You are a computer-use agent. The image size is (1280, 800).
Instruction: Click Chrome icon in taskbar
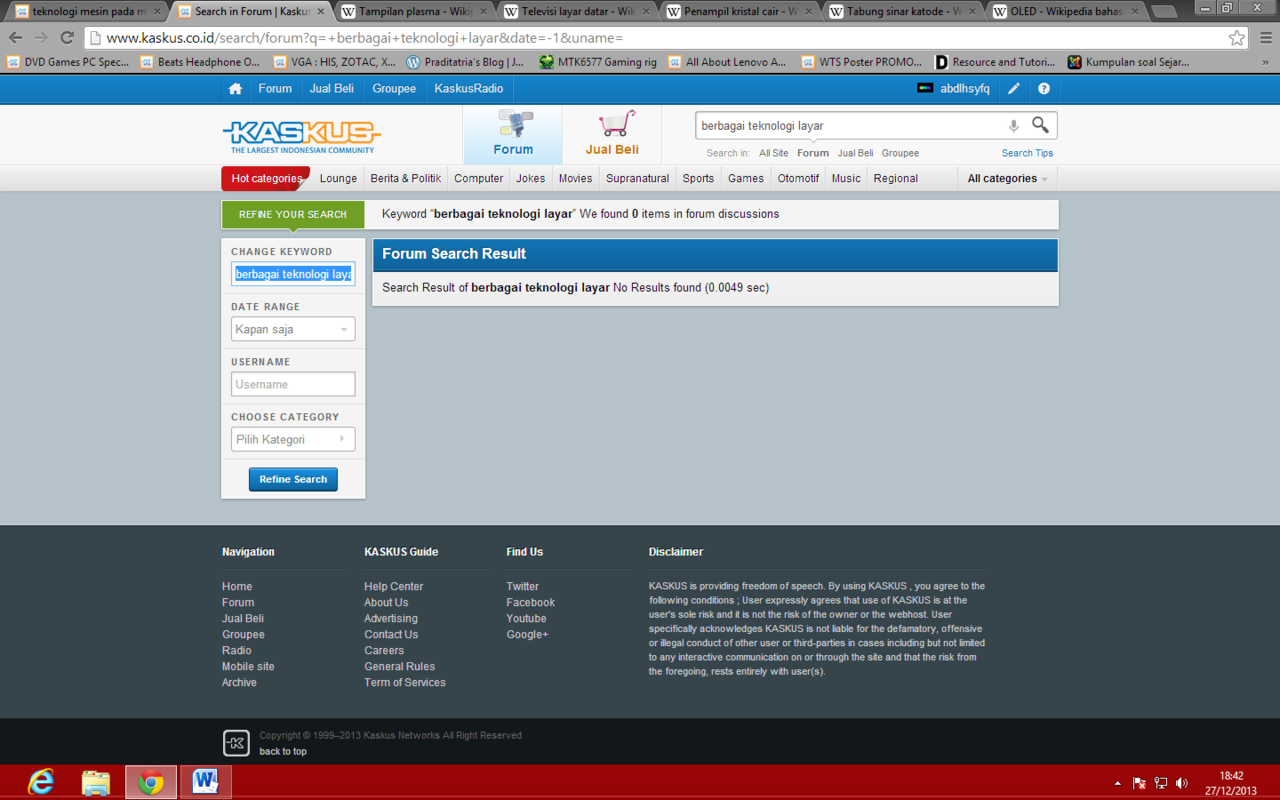click(x=151, y=782)
